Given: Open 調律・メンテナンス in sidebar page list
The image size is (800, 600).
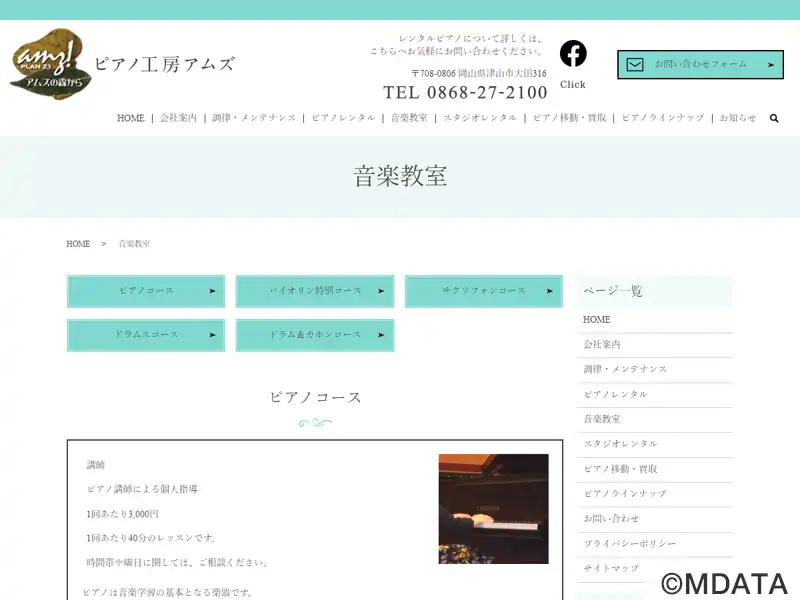Looking at the screenshot, I should [625, 369].
